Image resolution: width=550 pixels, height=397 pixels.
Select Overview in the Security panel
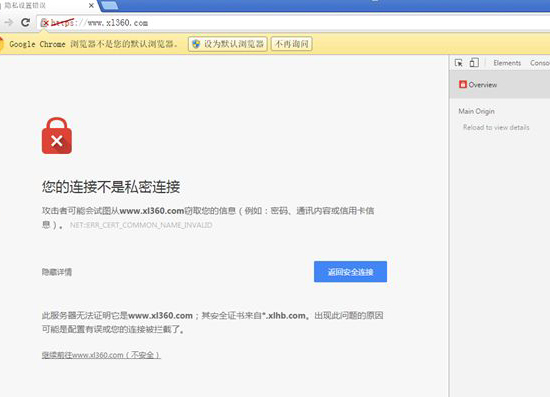tap(499, 85)
